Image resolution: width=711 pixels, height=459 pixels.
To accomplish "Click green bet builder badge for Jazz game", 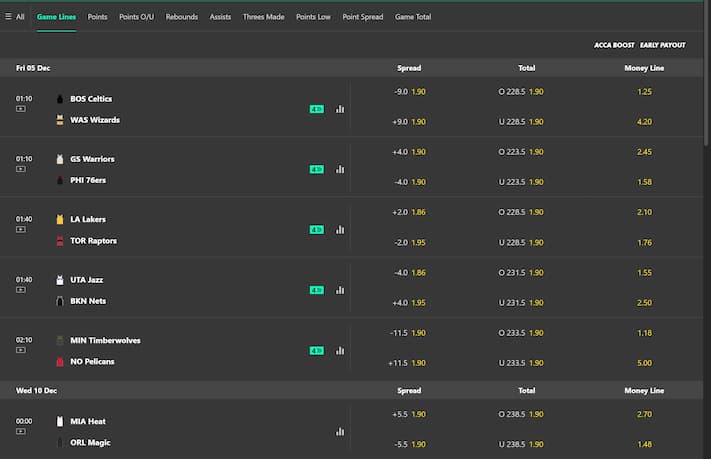I will click(317, 290).
